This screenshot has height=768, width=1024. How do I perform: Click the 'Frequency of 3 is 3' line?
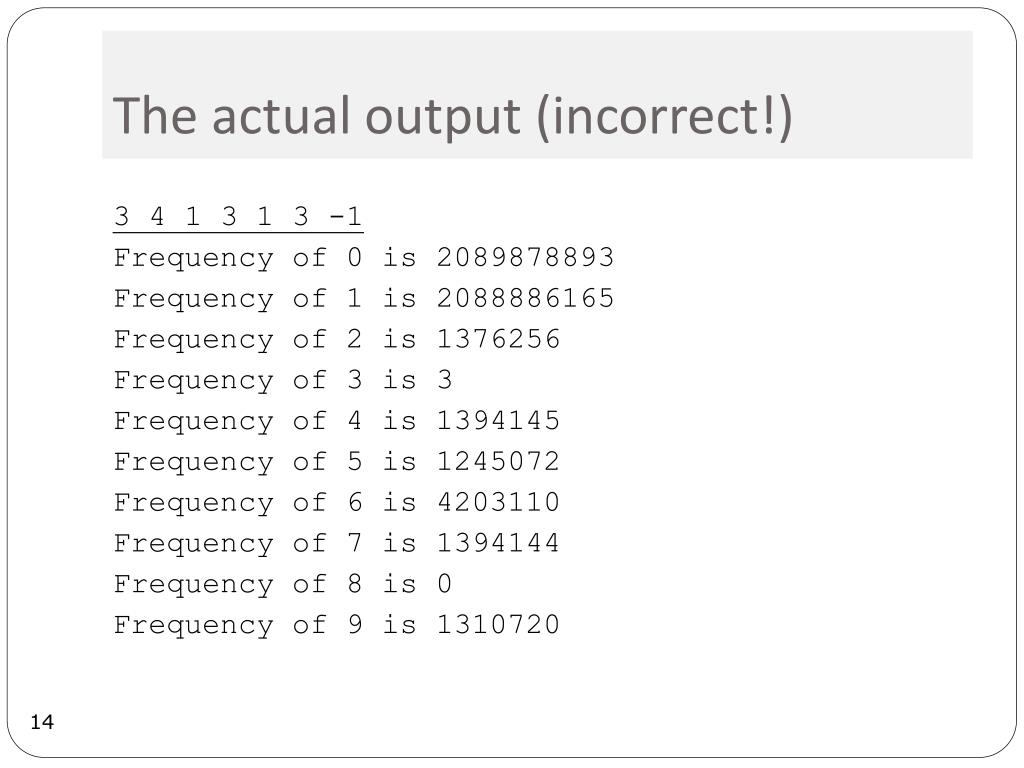(x=283, y=380)
